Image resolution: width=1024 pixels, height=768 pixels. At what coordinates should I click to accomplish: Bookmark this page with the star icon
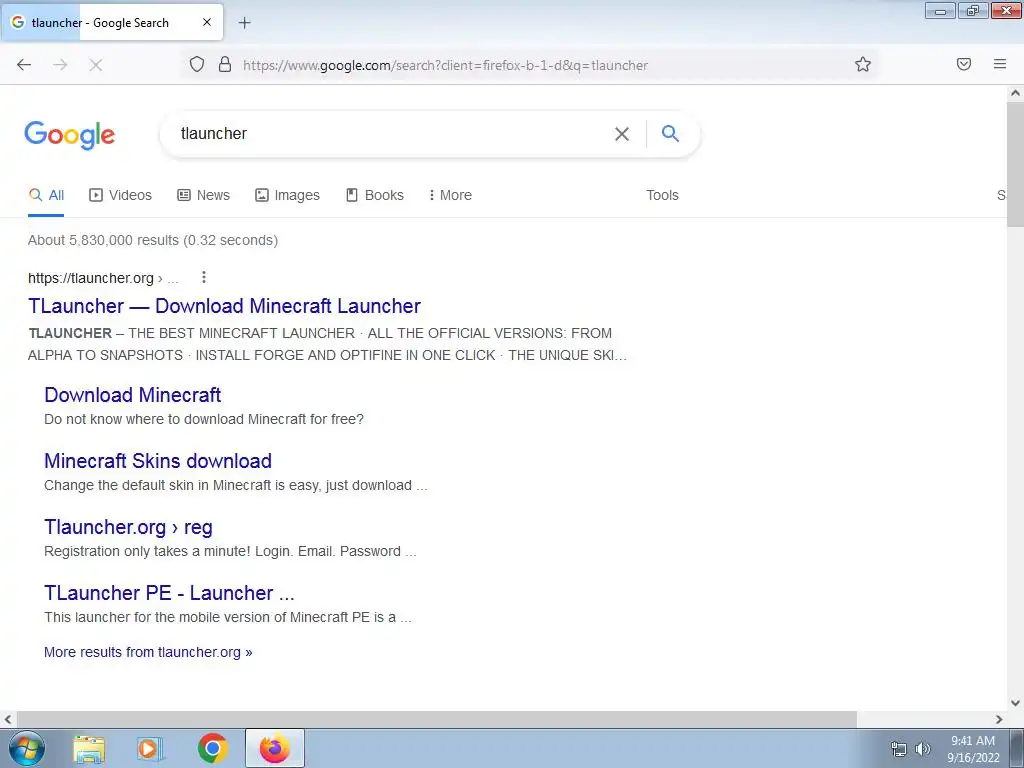click(x=863, y=64)
